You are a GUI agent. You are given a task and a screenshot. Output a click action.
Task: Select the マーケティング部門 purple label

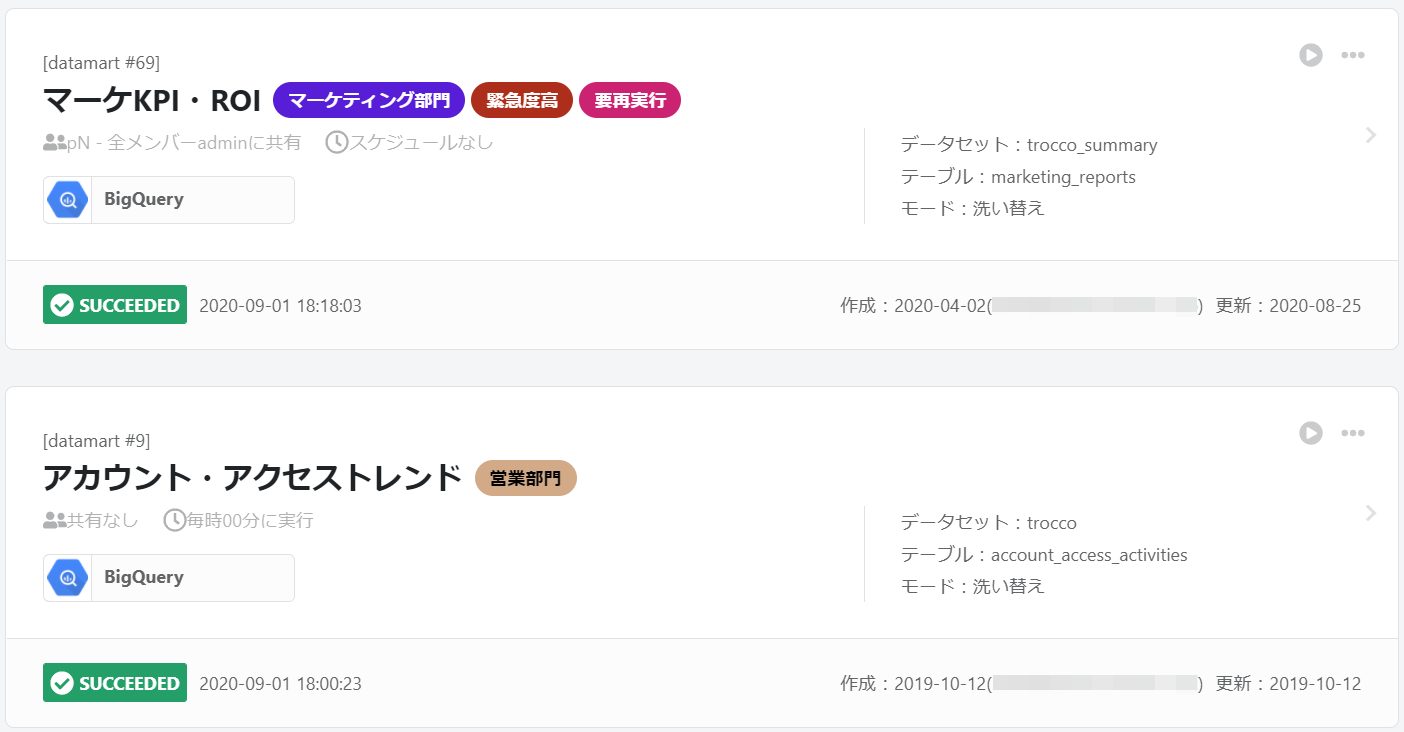click(369, 100)
